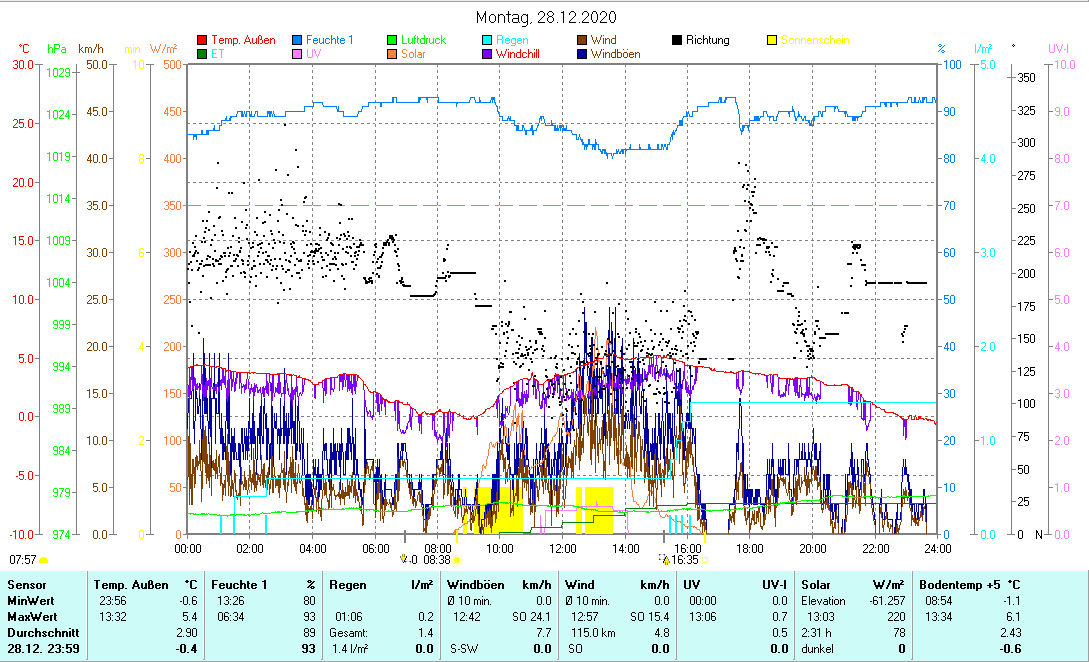This screenshot has height=662, width=1089.
Task: Click the green Luftdruck legend square
Action: [x=392, y=41]
